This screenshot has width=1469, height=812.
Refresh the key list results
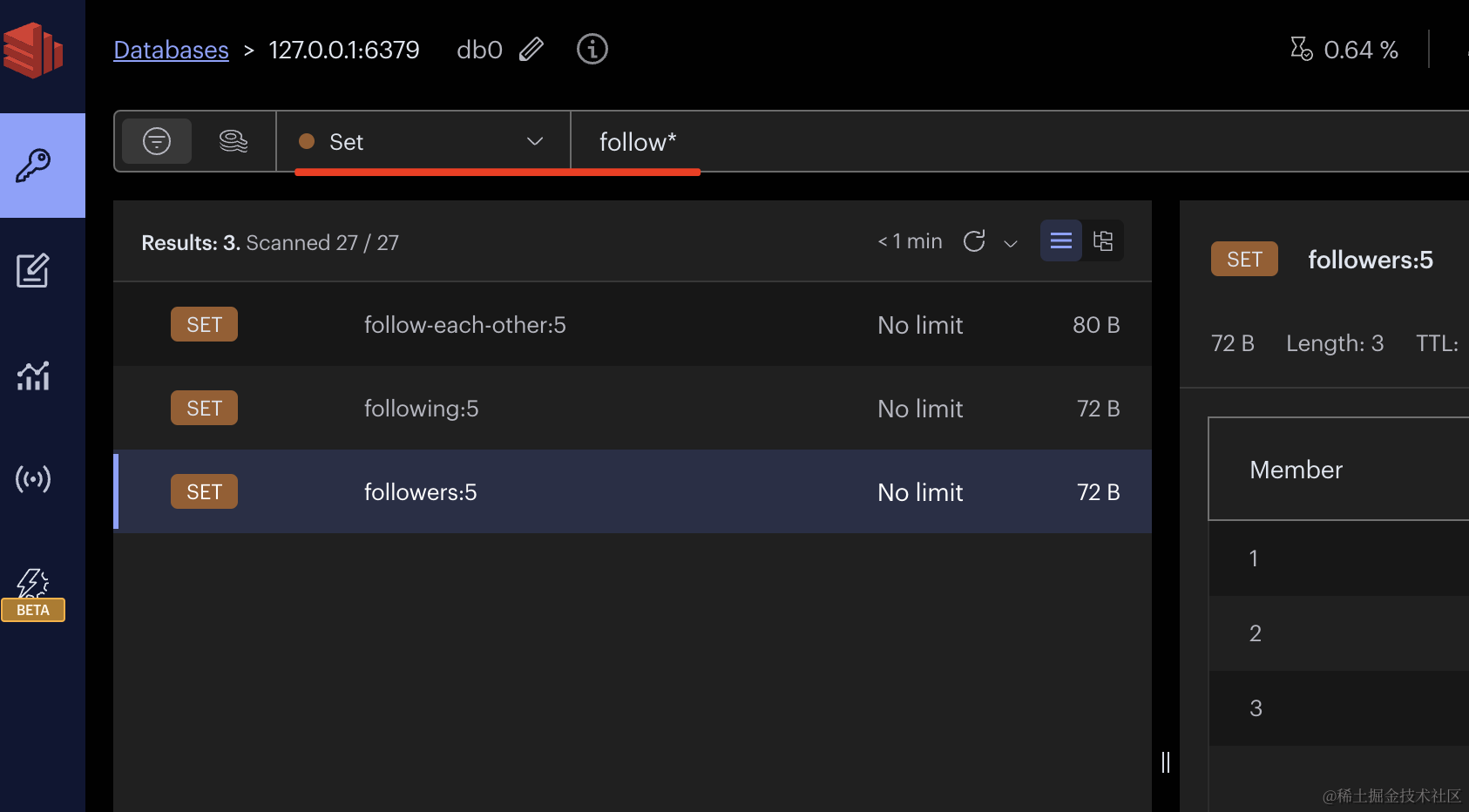974,241
